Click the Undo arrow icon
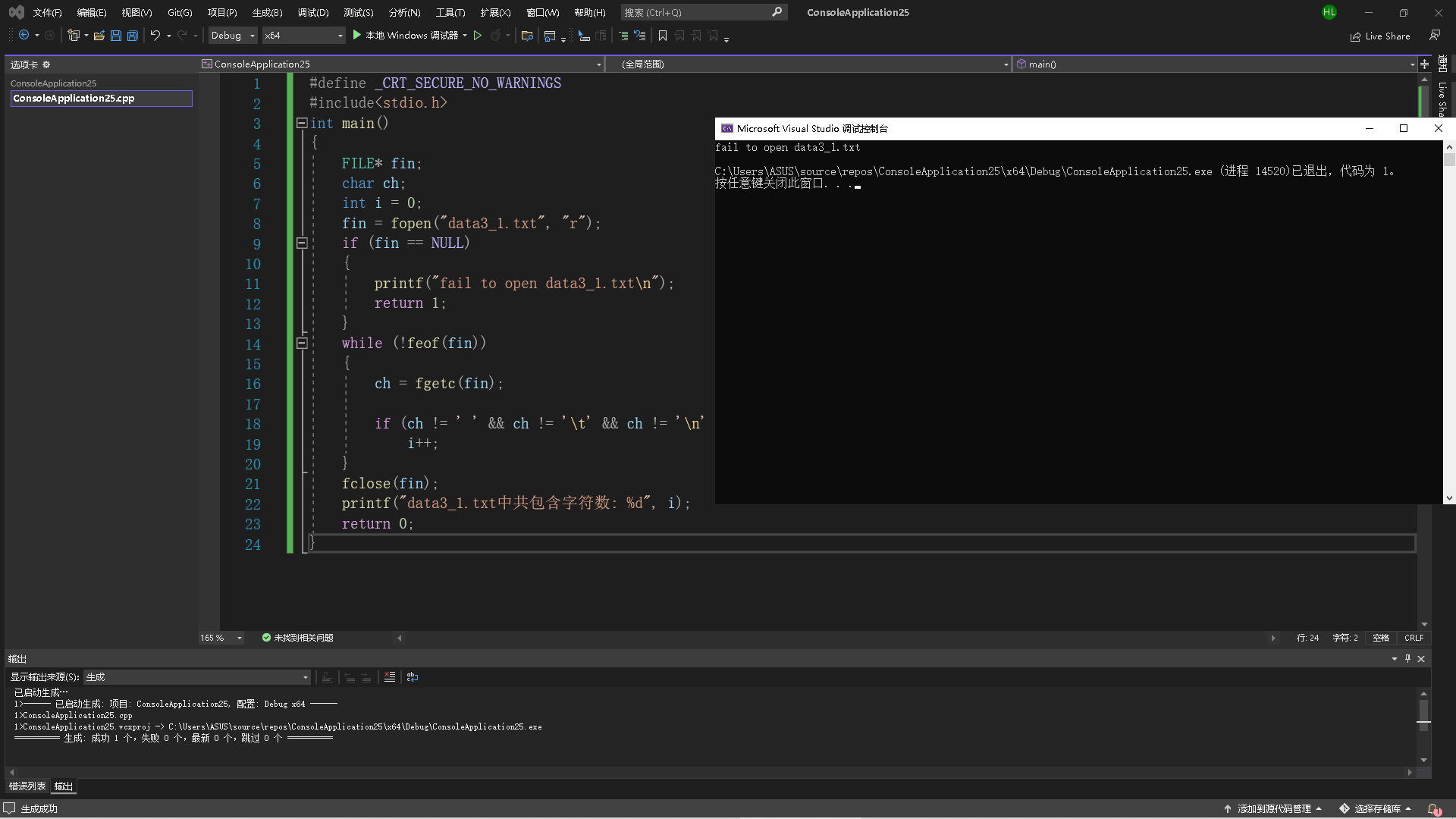This screenshot has width=1456, height=819. pos(155,36)
